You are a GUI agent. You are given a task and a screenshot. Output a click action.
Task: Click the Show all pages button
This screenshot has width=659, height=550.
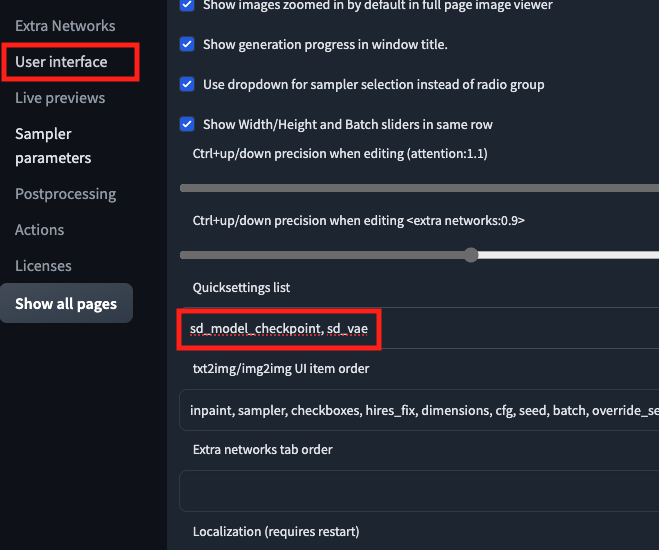pyautogui.click(x=66, y=304)
